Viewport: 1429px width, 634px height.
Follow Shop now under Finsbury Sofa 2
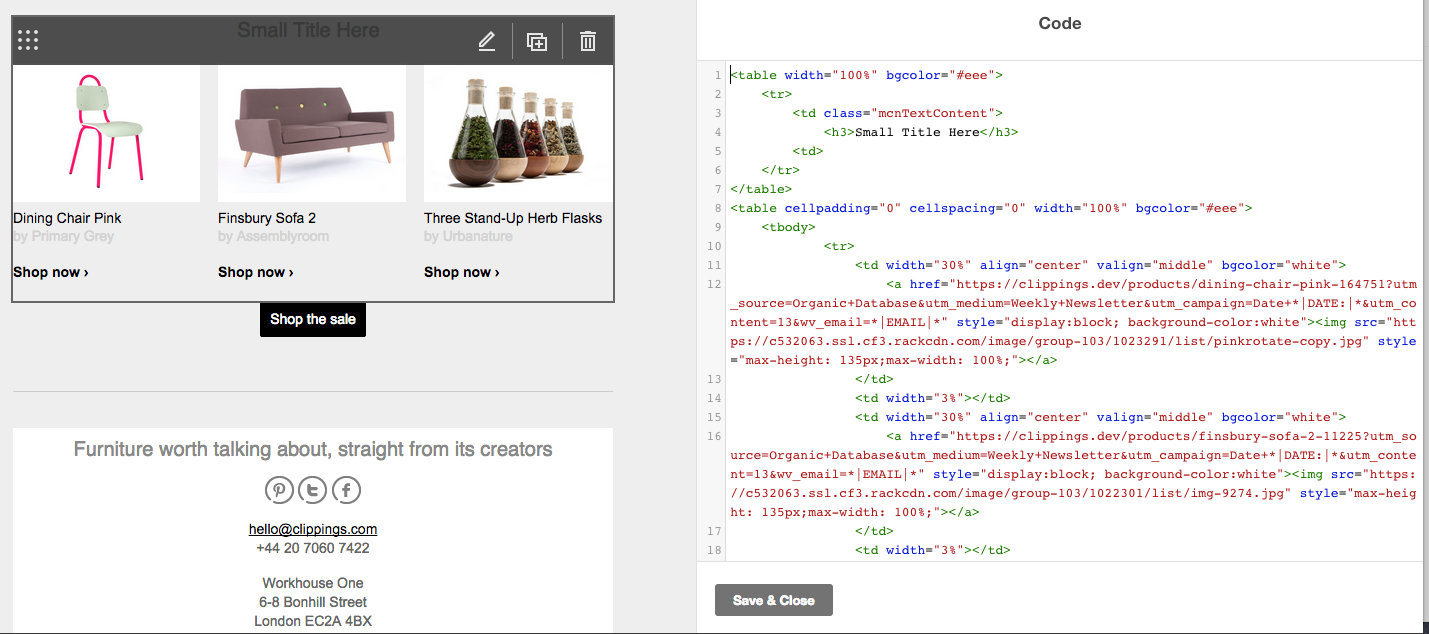click(256, 272)
